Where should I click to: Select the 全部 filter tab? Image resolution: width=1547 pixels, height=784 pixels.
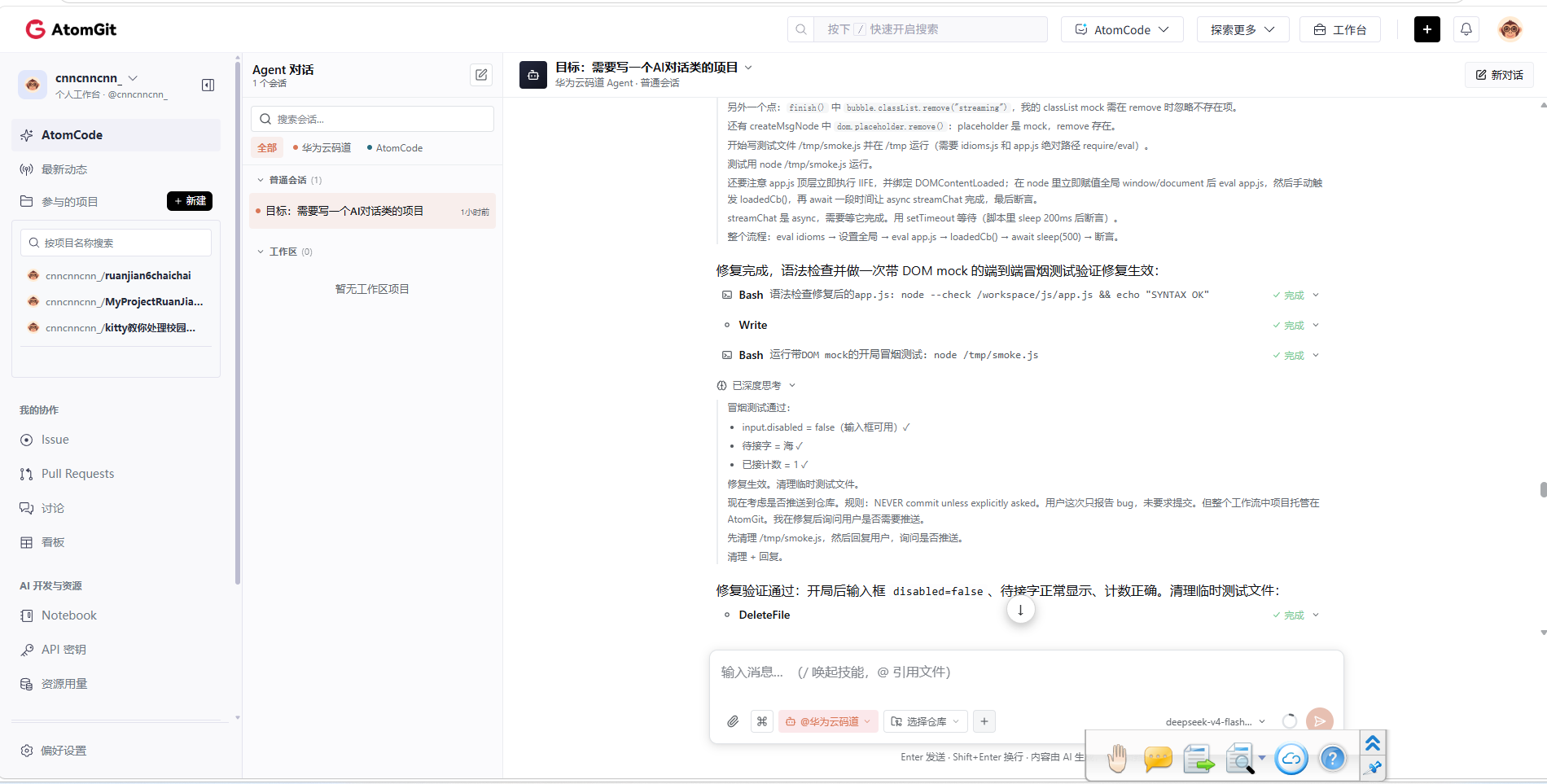click(x=267, y=147)
